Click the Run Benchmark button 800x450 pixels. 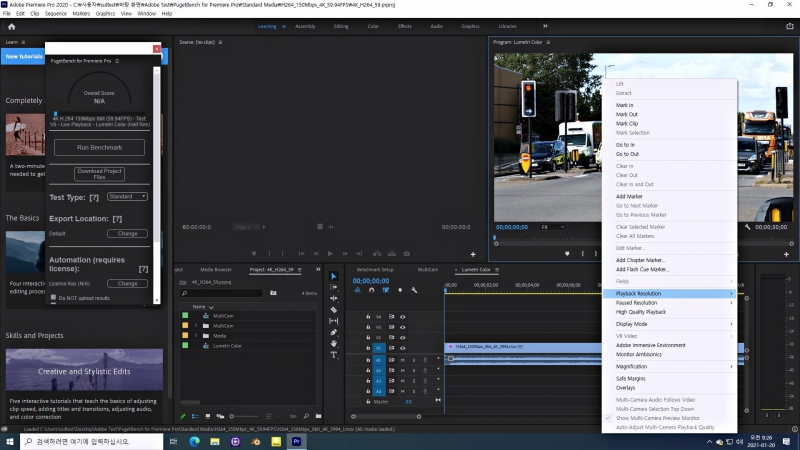[x=99, y=147]
